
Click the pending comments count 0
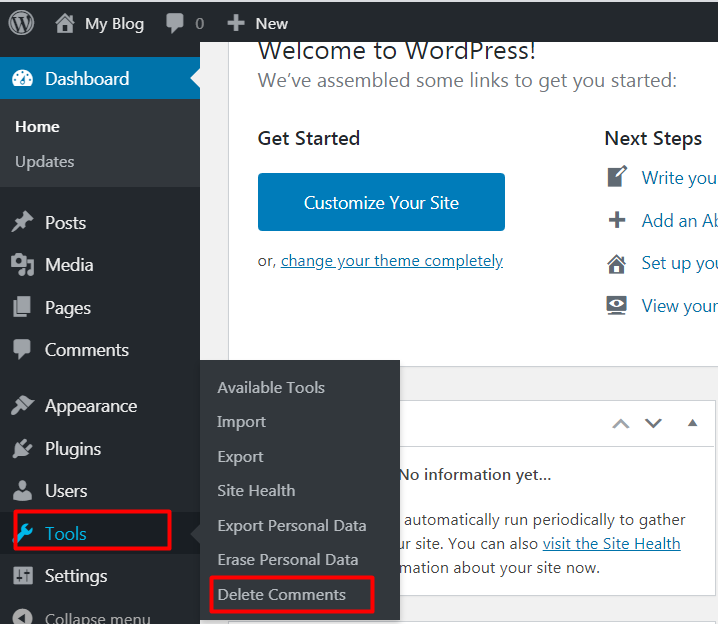(199, 23)
